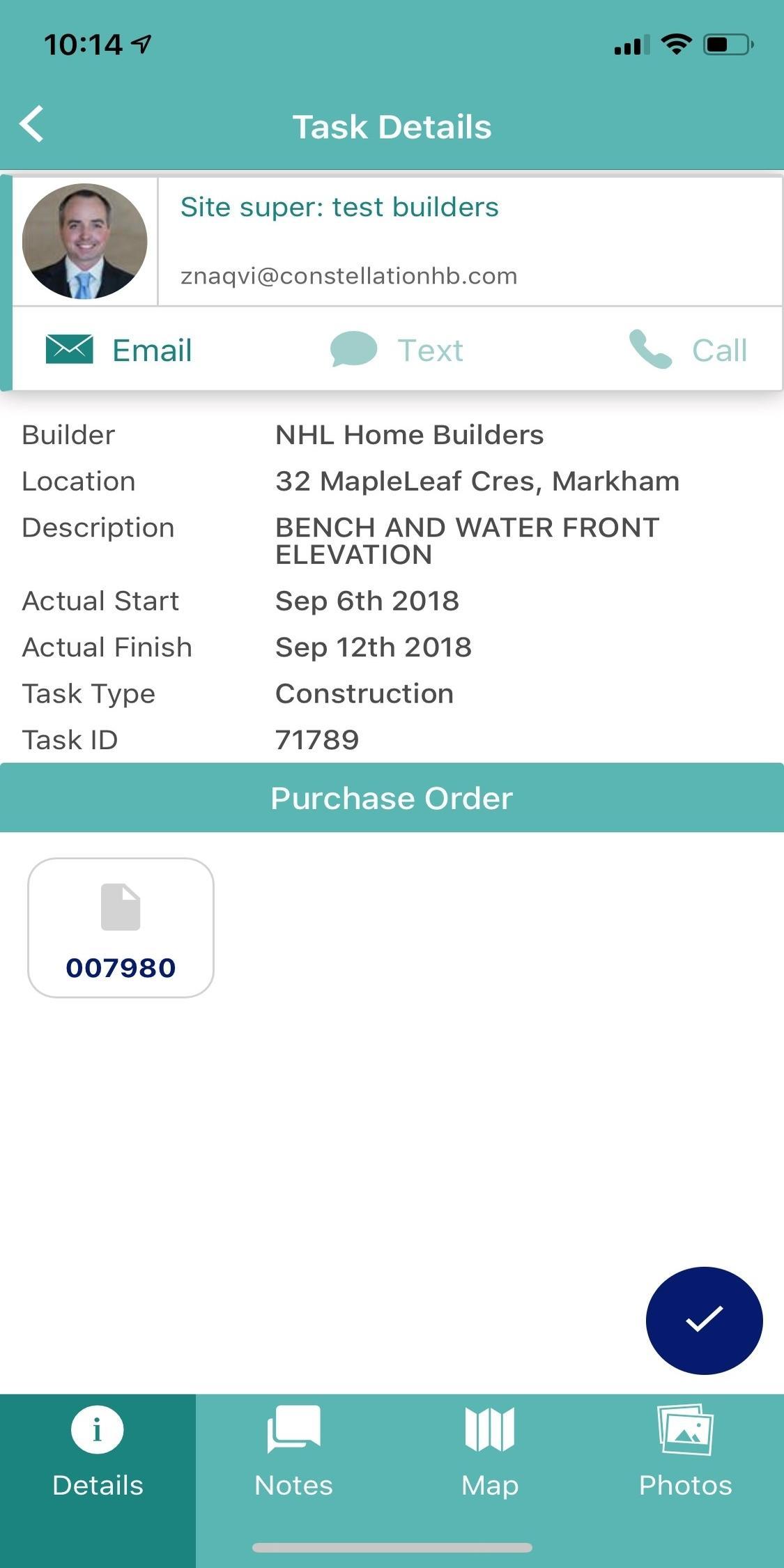Switch to the Notes tab
The image size is (784, 1568).
[x=293, y=1452]
